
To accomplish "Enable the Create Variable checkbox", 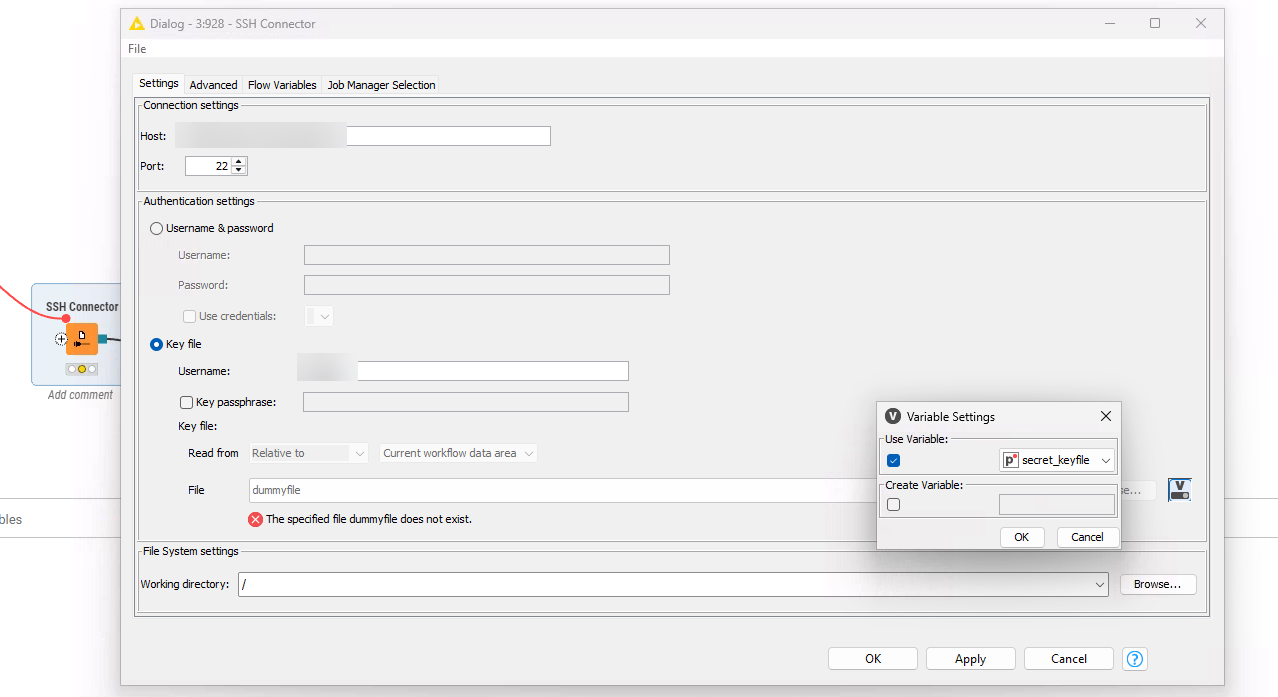I will coord(894,505).
